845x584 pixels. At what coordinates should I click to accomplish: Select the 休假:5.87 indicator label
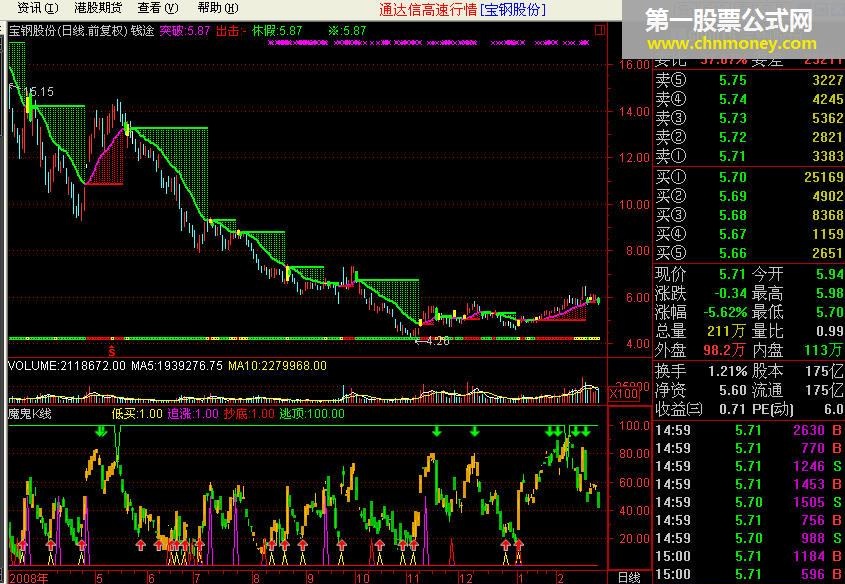(x=277, y=31)
